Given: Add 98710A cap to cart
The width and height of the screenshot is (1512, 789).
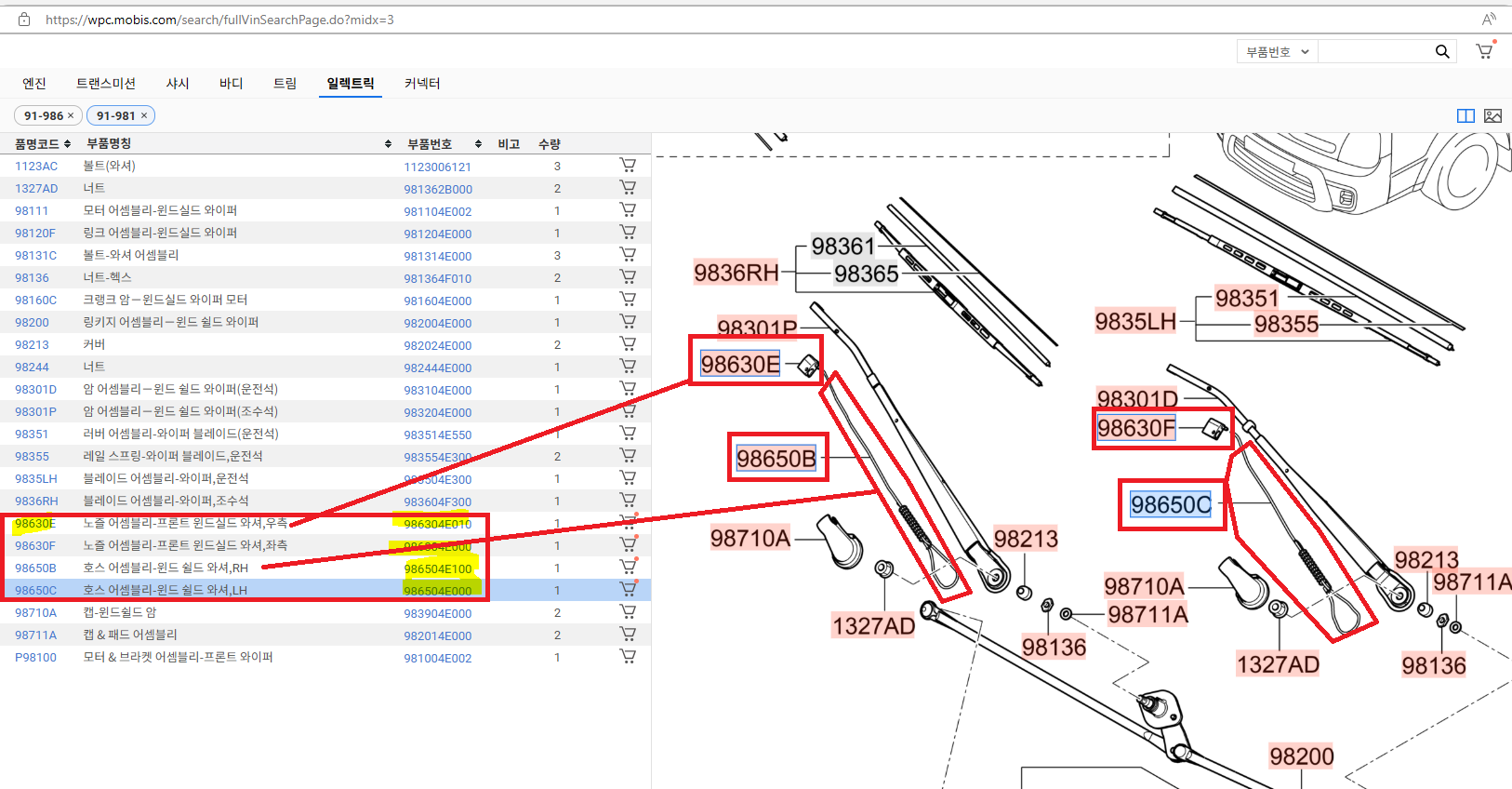Looking at the screenshot, I should [x=629, y=612].
